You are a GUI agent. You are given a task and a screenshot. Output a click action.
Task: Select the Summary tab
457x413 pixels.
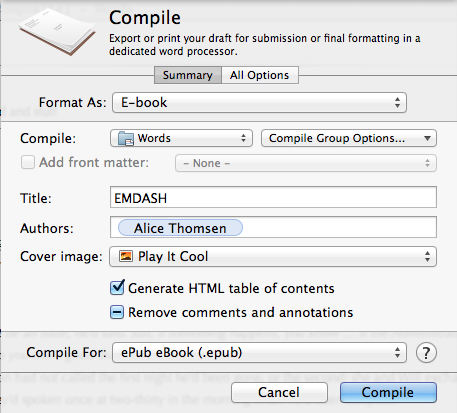click(x=188, y=75)
